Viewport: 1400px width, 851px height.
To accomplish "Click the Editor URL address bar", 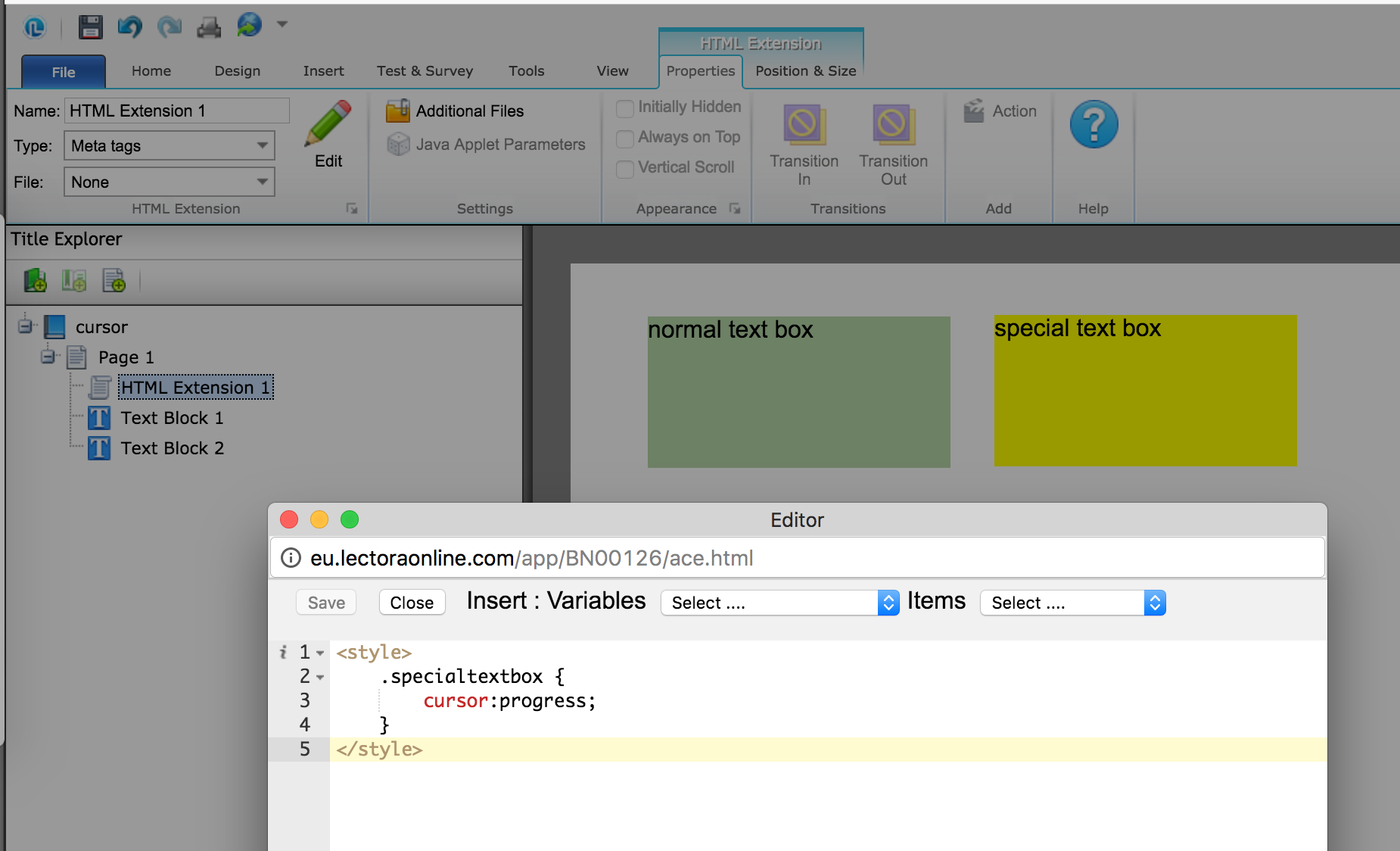I will (x=797, y=558).
